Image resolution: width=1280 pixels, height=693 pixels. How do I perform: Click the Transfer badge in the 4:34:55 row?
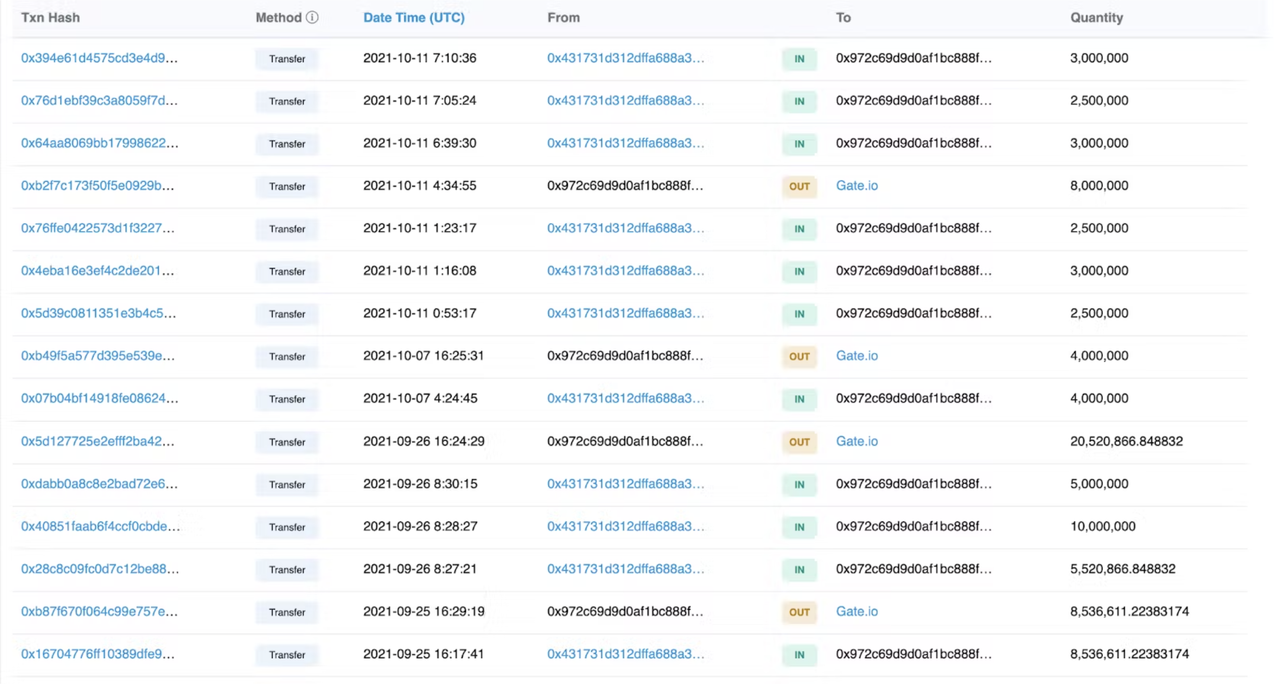coord(287,186)
